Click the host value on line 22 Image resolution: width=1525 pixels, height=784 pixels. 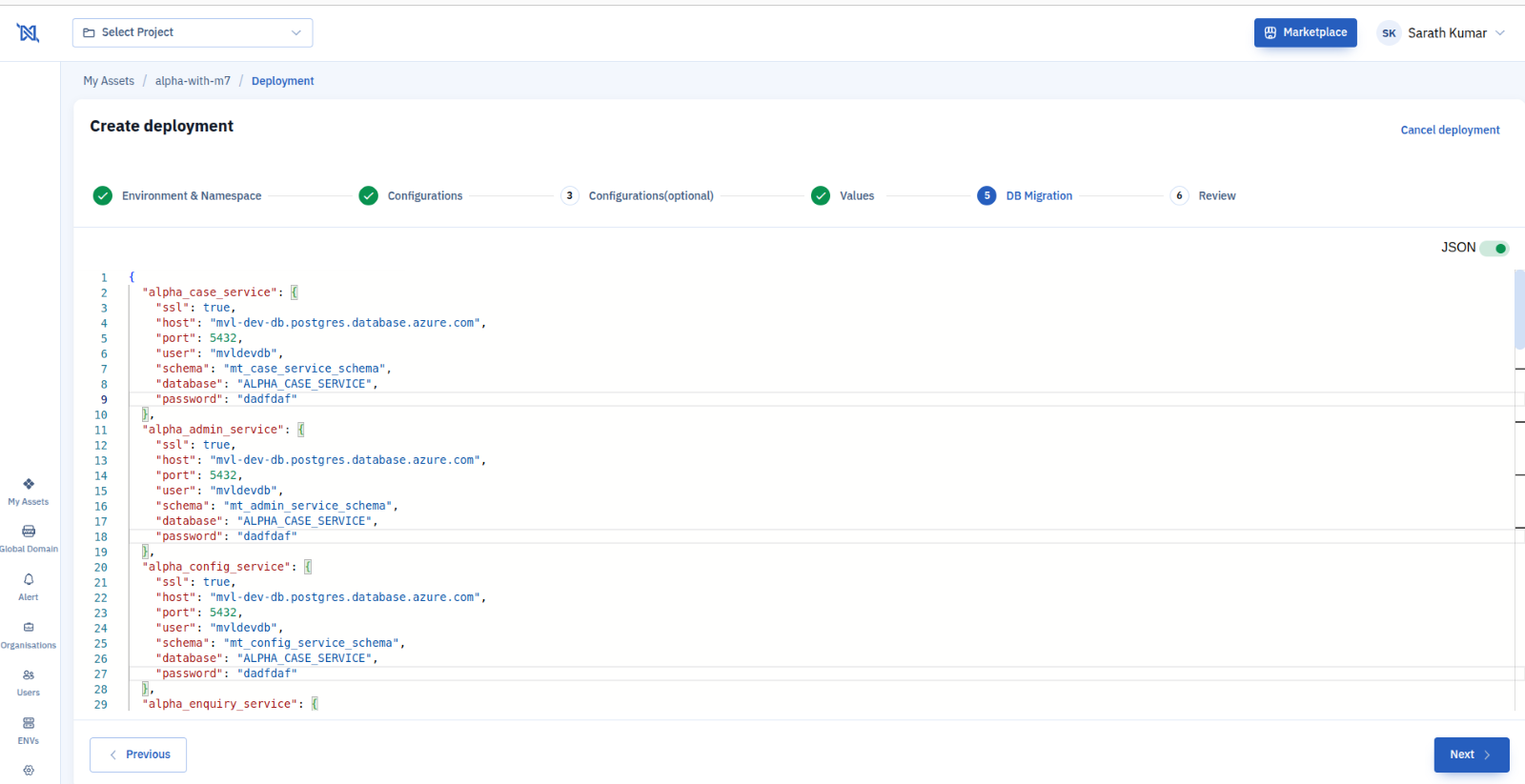(345, 597)
